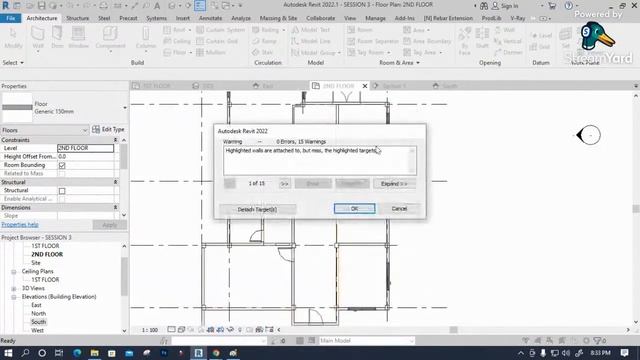The image size is (640, 360).
Task: Collapse the Elevations (Building Elevation) node
Action: pos(13,297)
